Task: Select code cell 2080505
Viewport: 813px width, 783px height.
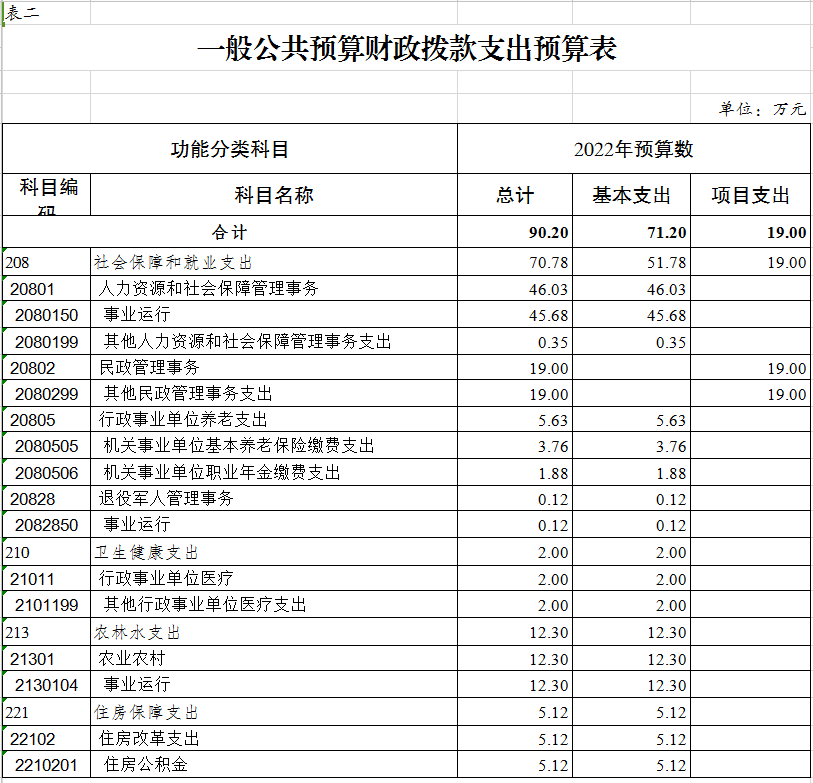Action: point(46,446)
